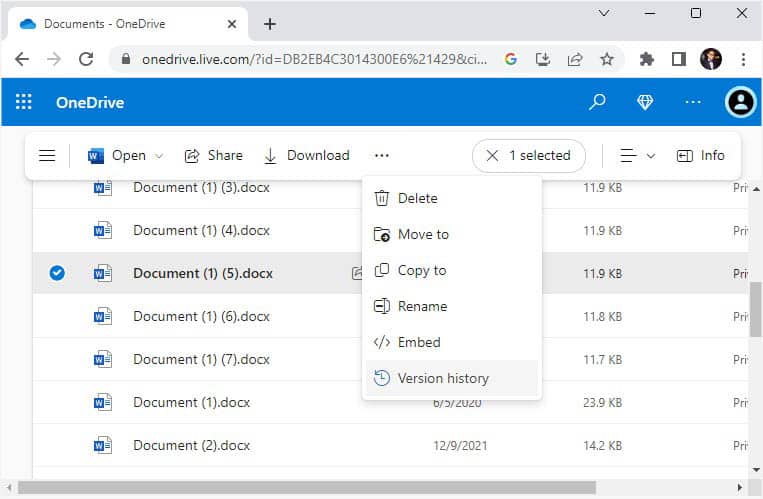Click the Word icon of Document (1) (4).docx
The height and width of the screenshot is (499, 763).
point(102,230)
